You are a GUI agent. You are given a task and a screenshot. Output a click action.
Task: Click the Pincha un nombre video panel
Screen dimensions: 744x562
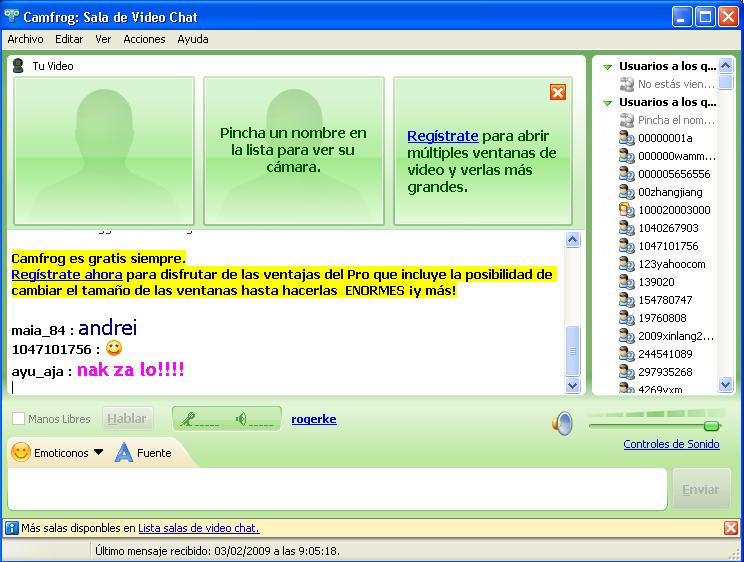[294, 150]
